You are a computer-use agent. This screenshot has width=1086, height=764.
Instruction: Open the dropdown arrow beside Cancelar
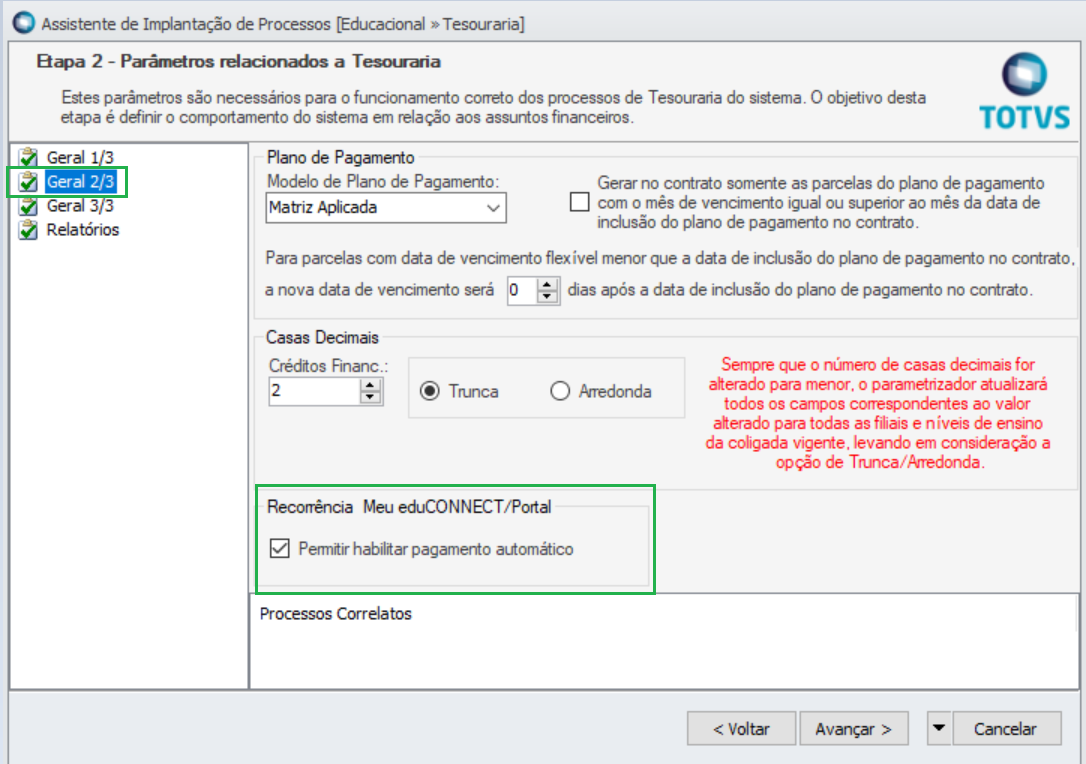pos(938,729)
